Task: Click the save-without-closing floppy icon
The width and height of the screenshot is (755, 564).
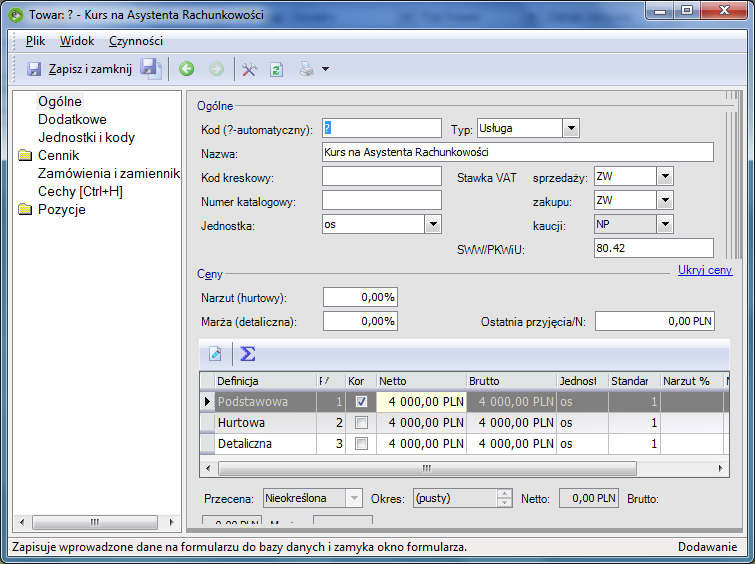Action: click(151, 69)
